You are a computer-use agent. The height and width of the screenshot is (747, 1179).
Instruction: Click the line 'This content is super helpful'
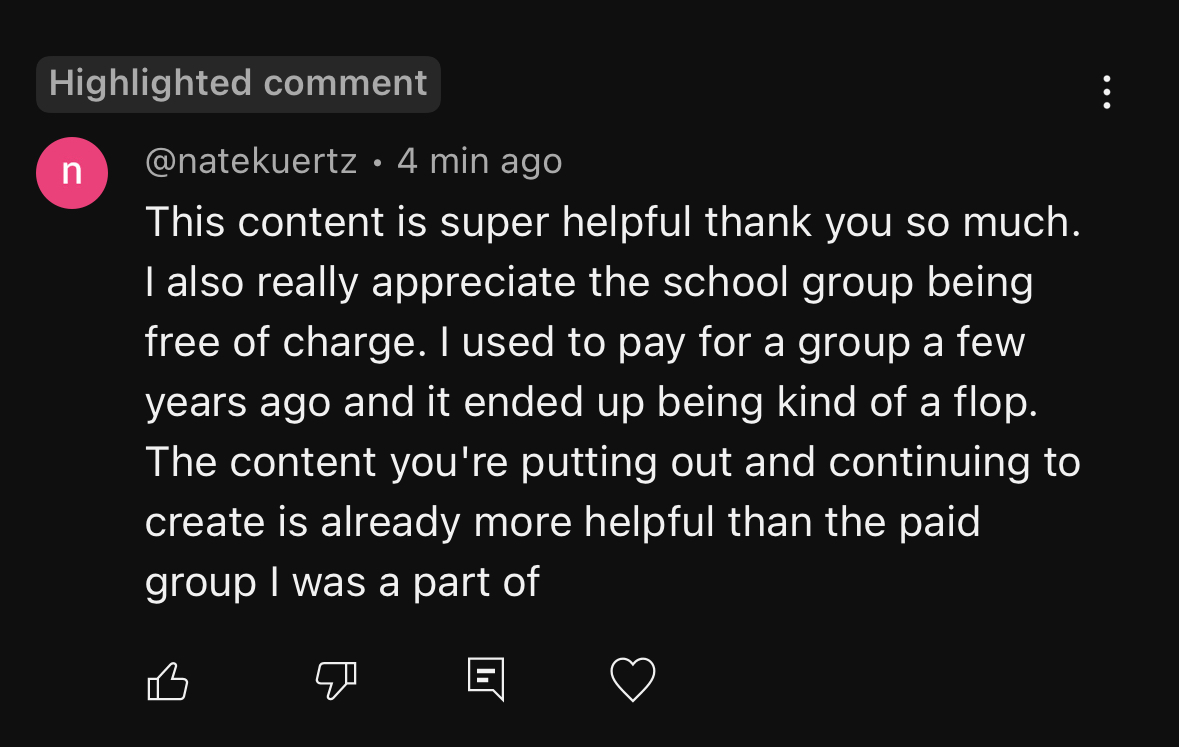418,222
